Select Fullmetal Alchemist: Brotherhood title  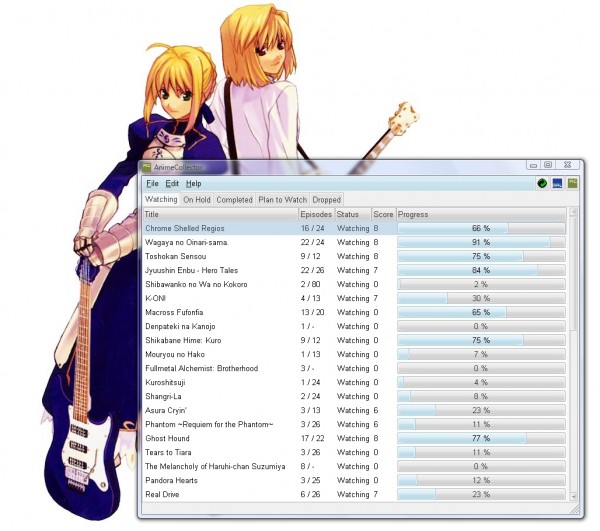click(x=202, y=368)
